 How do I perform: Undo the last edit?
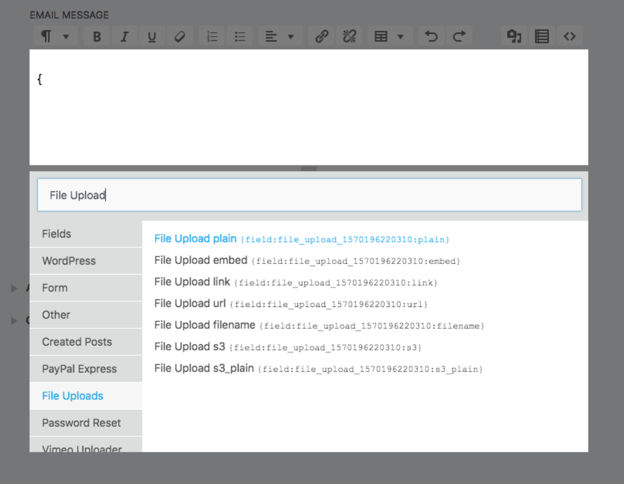[431, 37]
